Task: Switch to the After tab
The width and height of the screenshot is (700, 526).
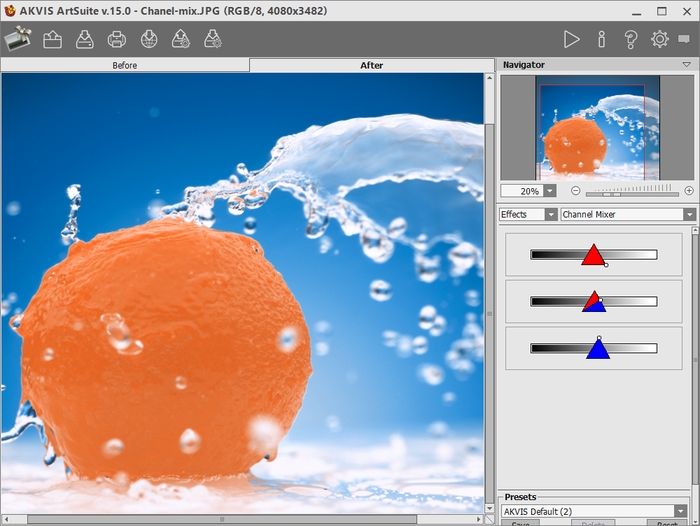Action: click(x=371, y=65)
